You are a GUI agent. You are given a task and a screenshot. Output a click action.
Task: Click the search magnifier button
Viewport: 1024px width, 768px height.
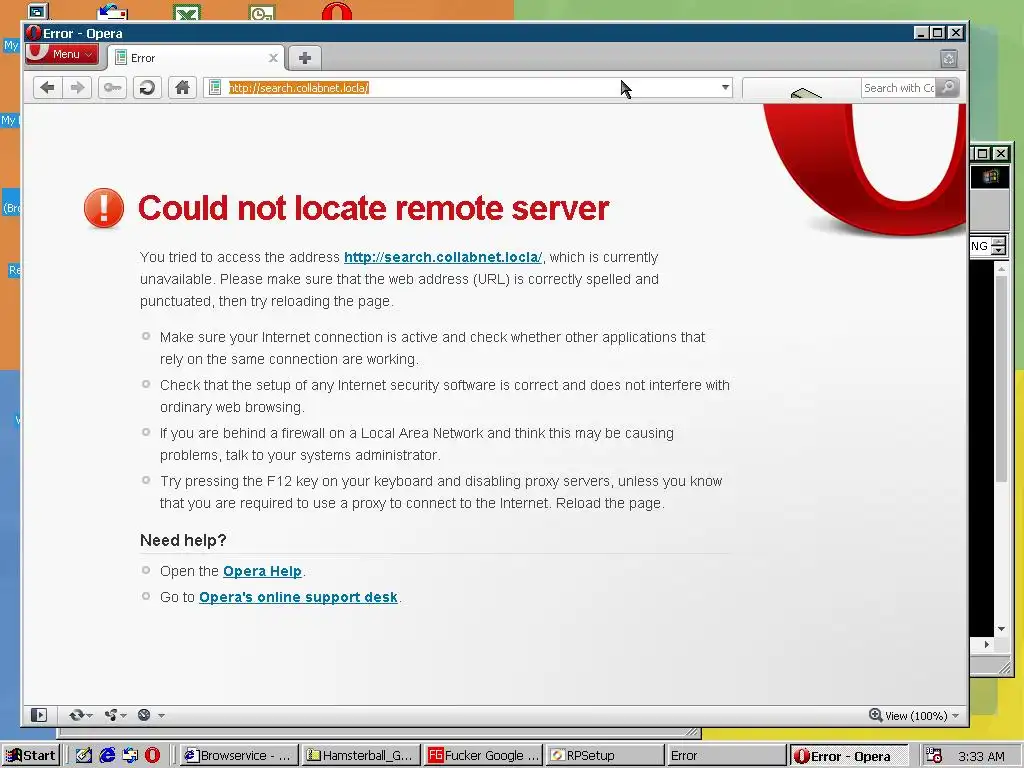[x=948, y=88]
